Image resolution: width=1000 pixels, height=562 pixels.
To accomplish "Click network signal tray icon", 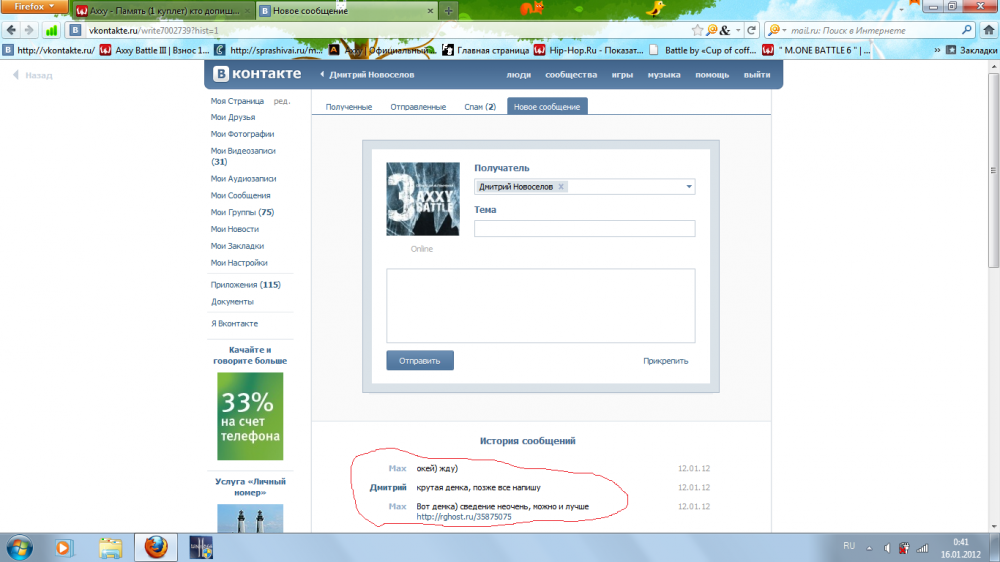I will [922, 548].
